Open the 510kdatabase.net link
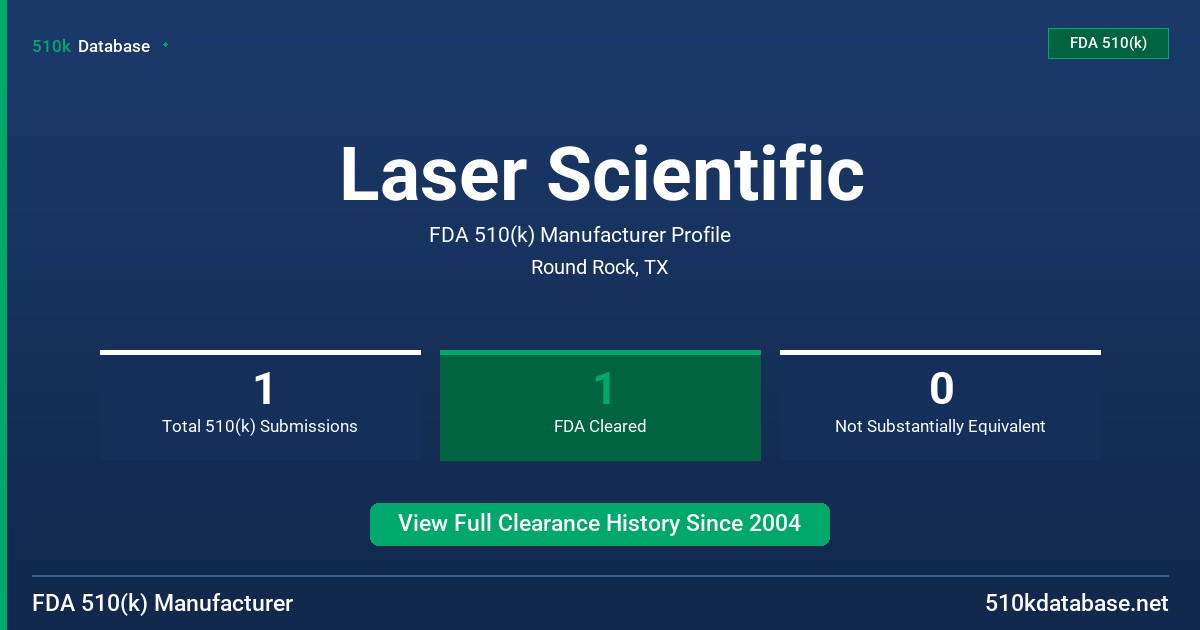1200x630 pixels. pyautogui.click(x=1076, y=603)
